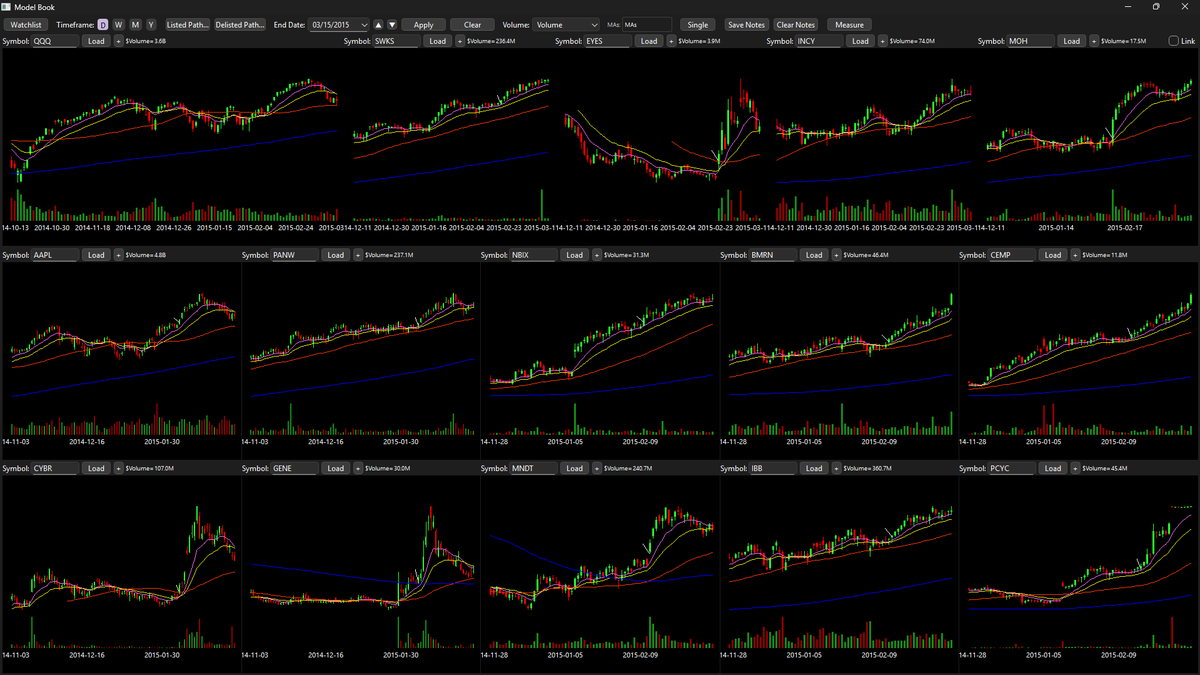Click the $Volume=4.8B label for AAPL
The width and height of the screenshot is (1200, 675).
click(x=146, y=255)
